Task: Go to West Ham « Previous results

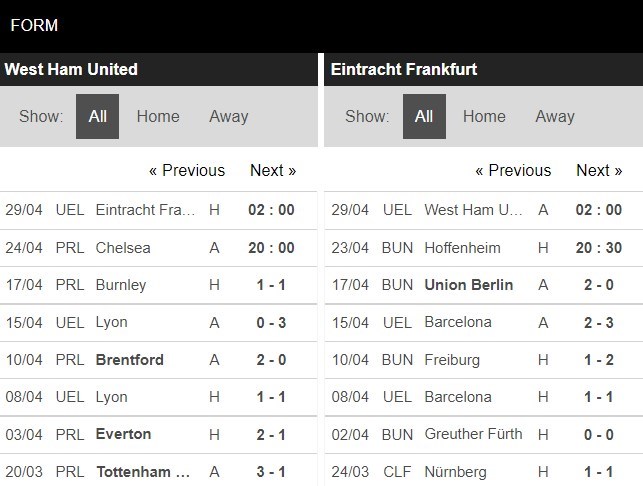Action: (x=187, y=170)
